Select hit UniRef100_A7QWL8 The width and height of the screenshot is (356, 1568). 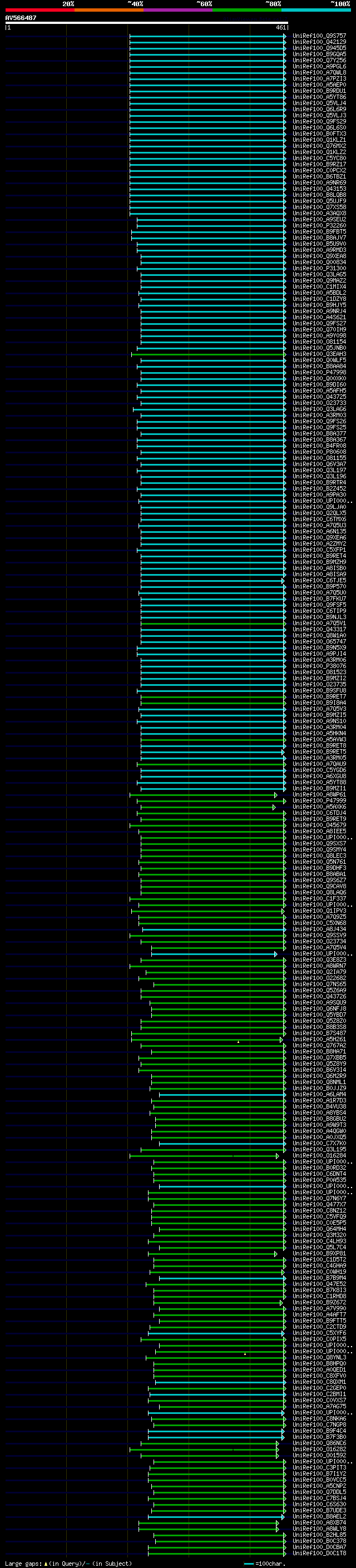[x=319, y=72]
